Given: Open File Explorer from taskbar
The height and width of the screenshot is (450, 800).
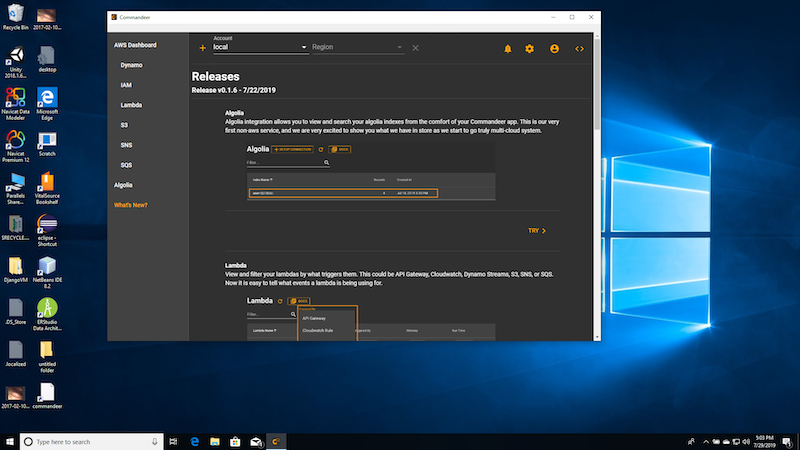Looking at the screenshot, I should pyautogui.click(x=215, y=442).
